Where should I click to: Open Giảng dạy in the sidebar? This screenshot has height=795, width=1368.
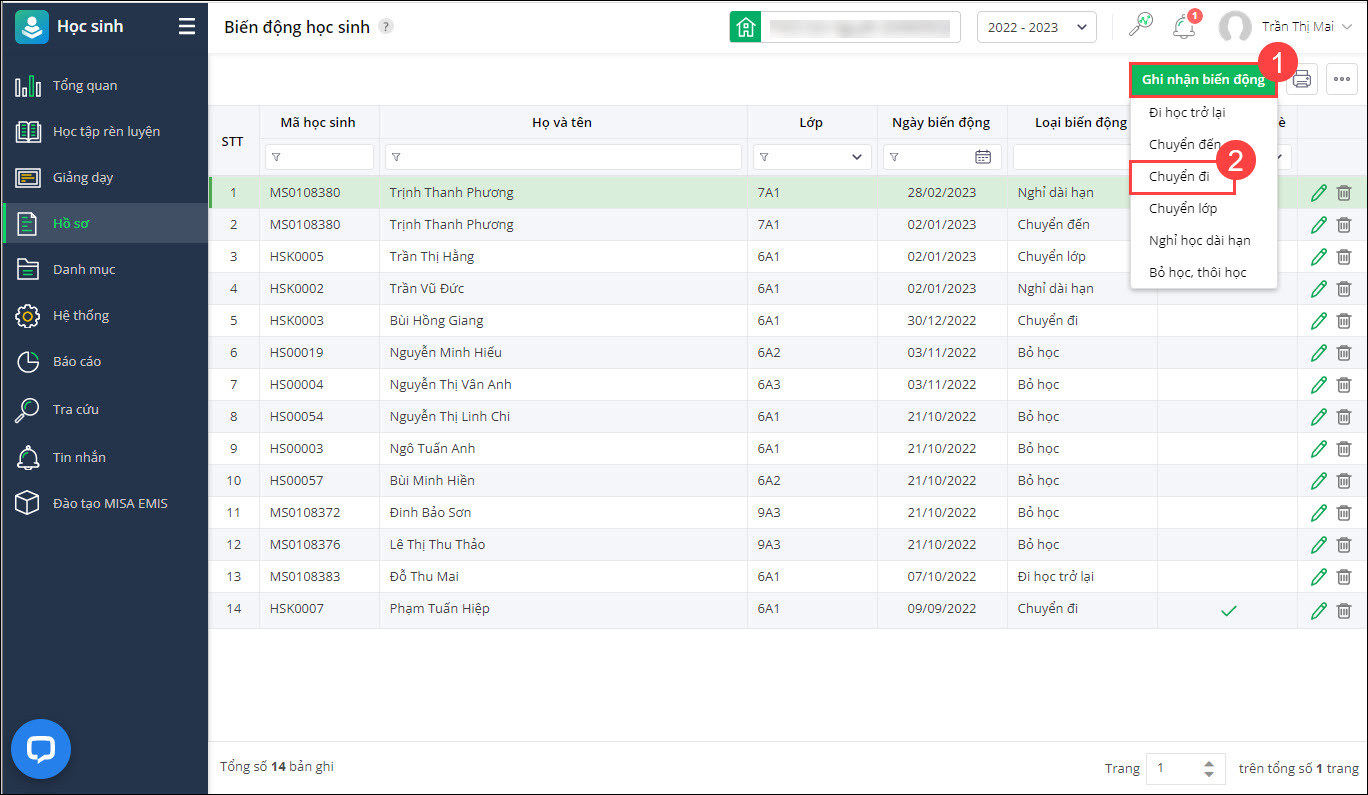[104, 178]
